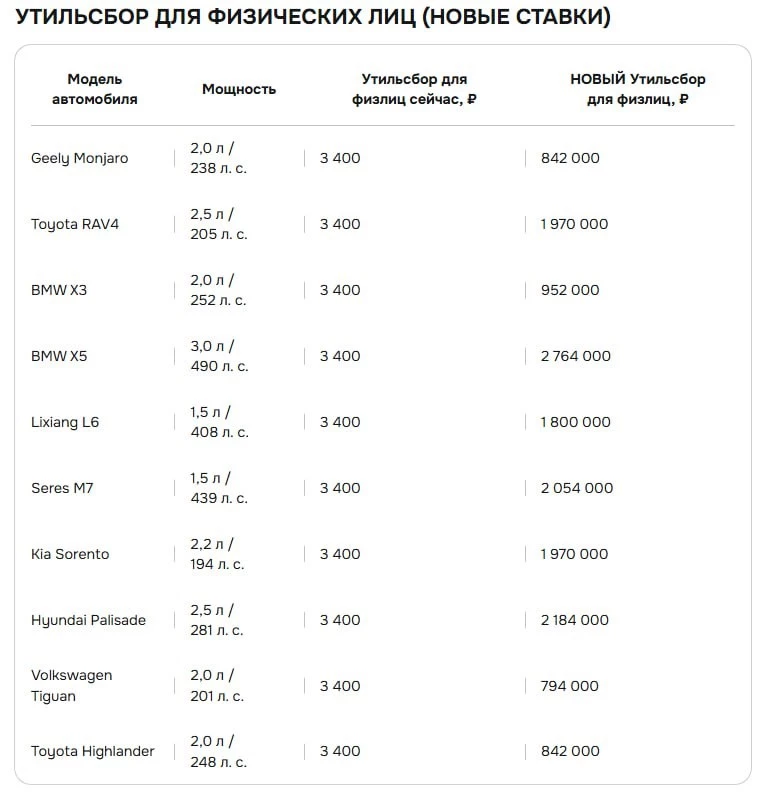Click the "Мощность" column header
The image size is (768, 800).
point(239,89)
